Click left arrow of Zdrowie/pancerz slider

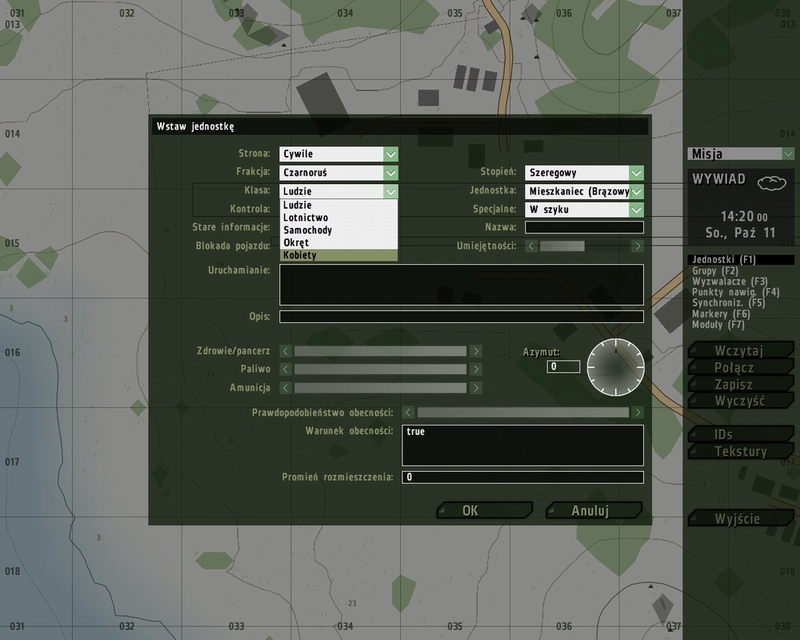pos(285,351)
